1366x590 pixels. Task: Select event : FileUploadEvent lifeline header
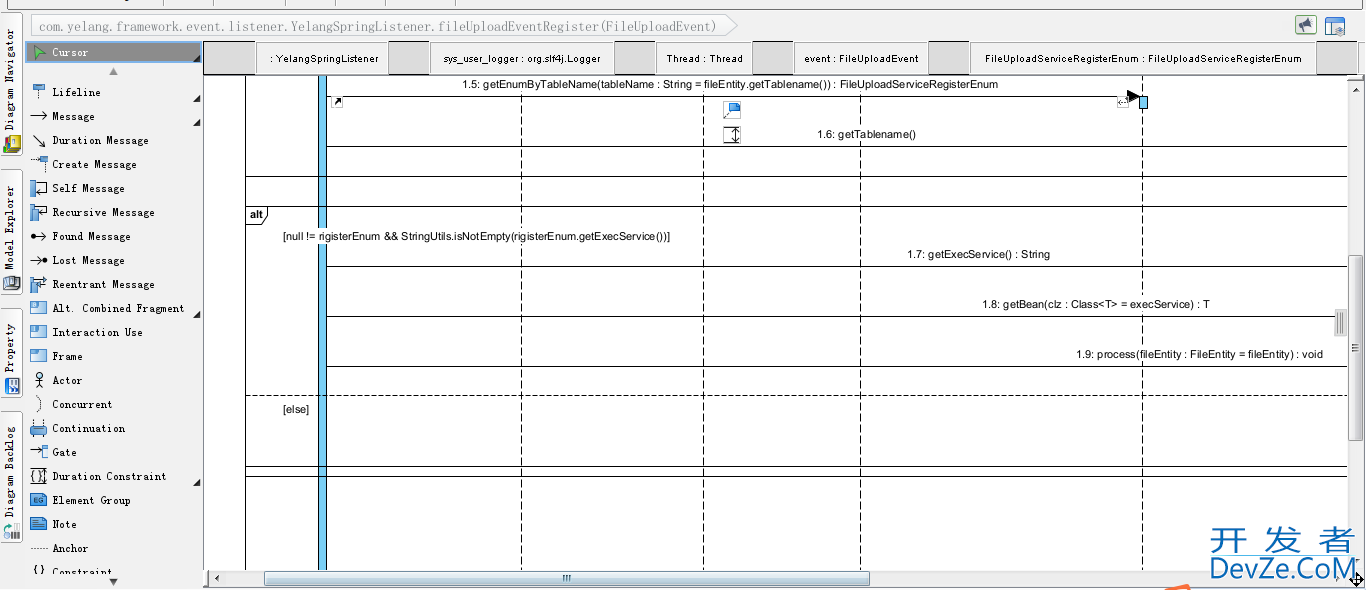(861, 58)
